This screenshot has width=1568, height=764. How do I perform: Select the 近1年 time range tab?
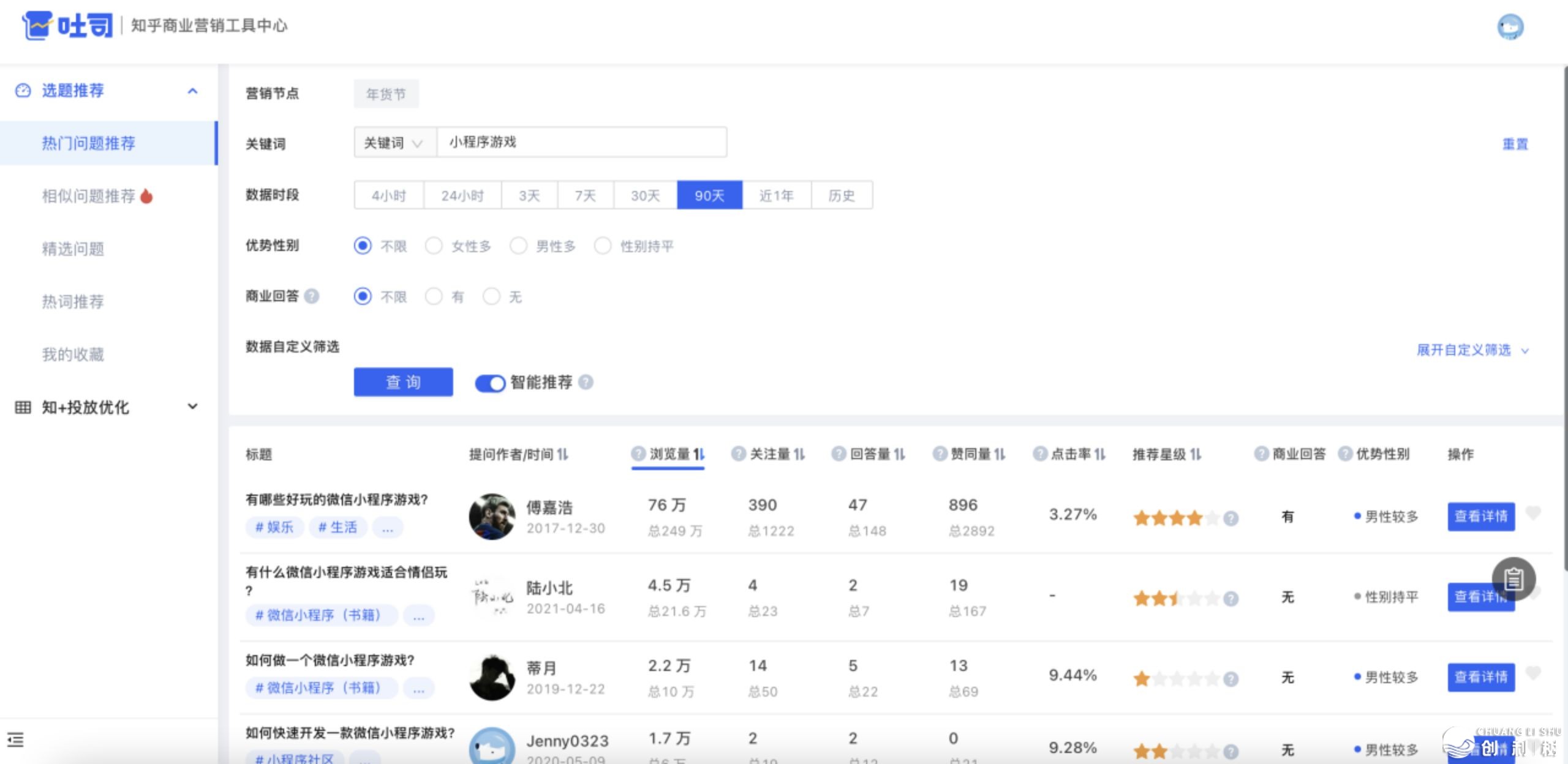coord(777,195)
